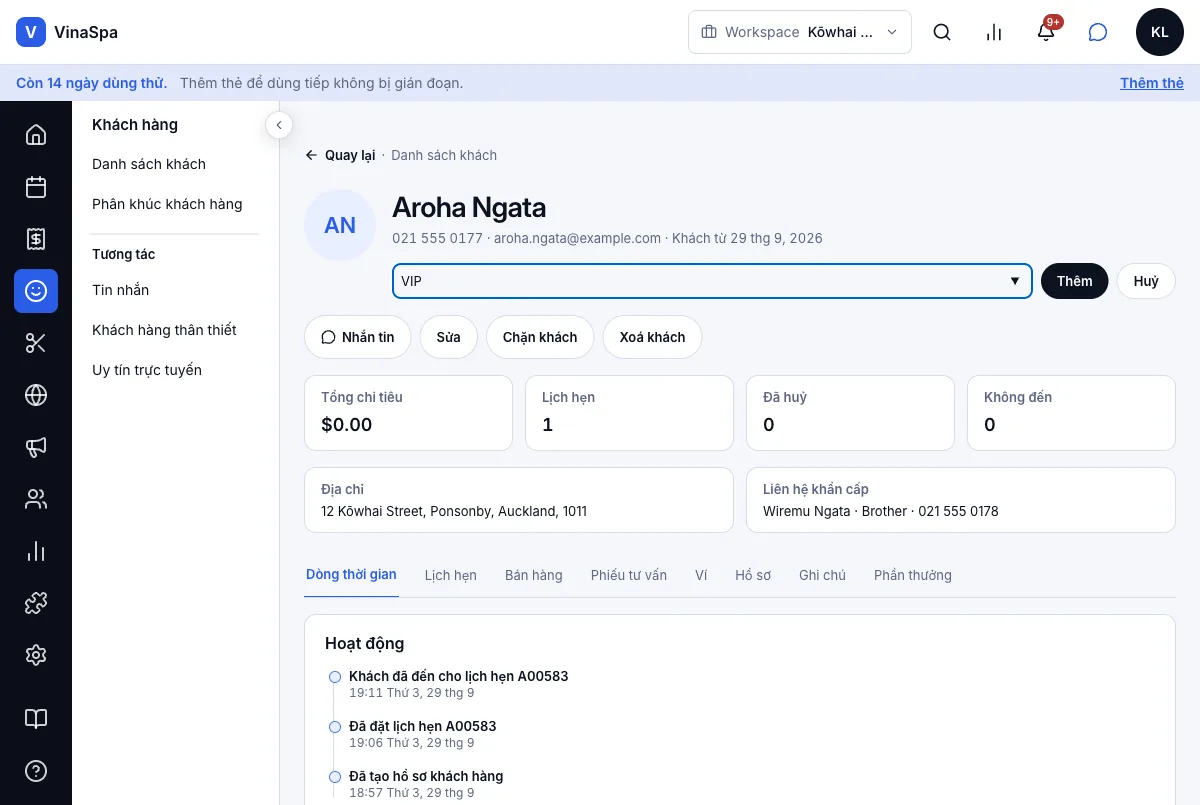Expand the Workspace Kōwhai dropdown
The height and width of the screenshot is (805, 1200).
pyautogui.click(x=800, y=32)
